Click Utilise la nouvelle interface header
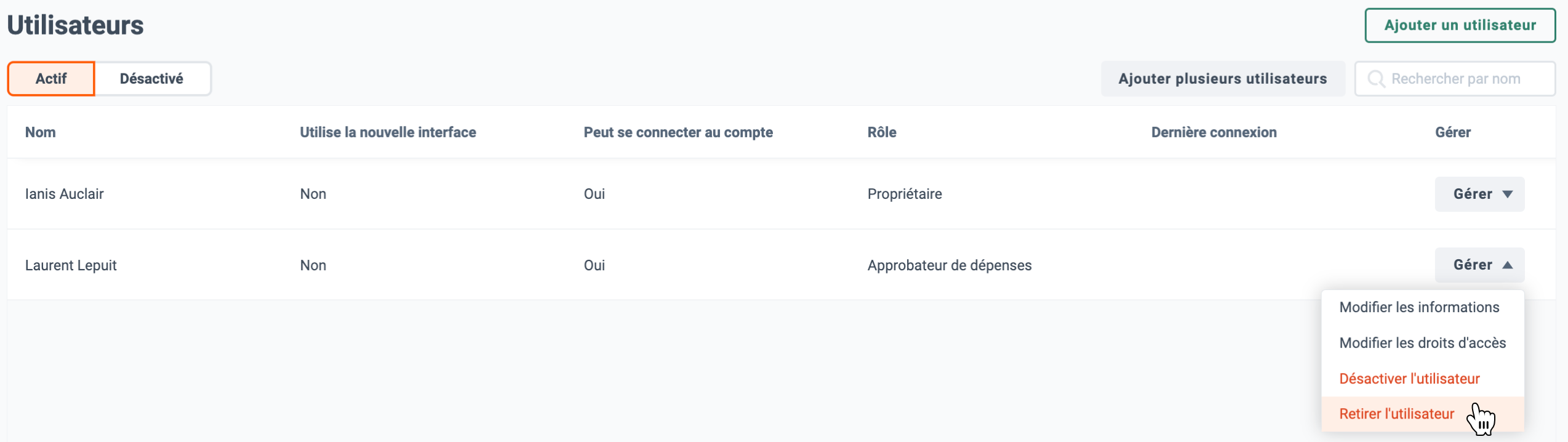 388,132
